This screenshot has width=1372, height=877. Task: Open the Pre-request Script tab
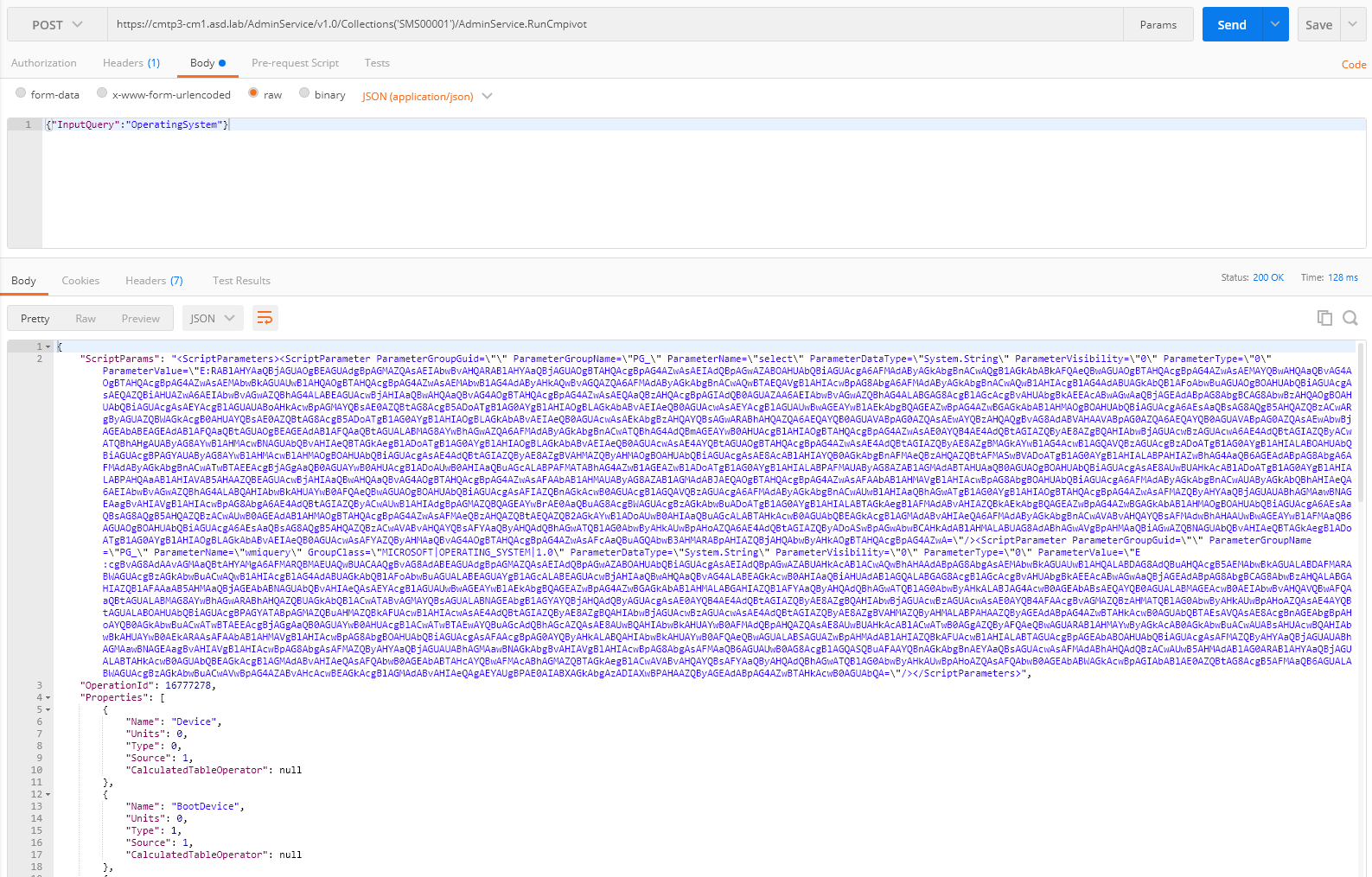click(295, 63)
